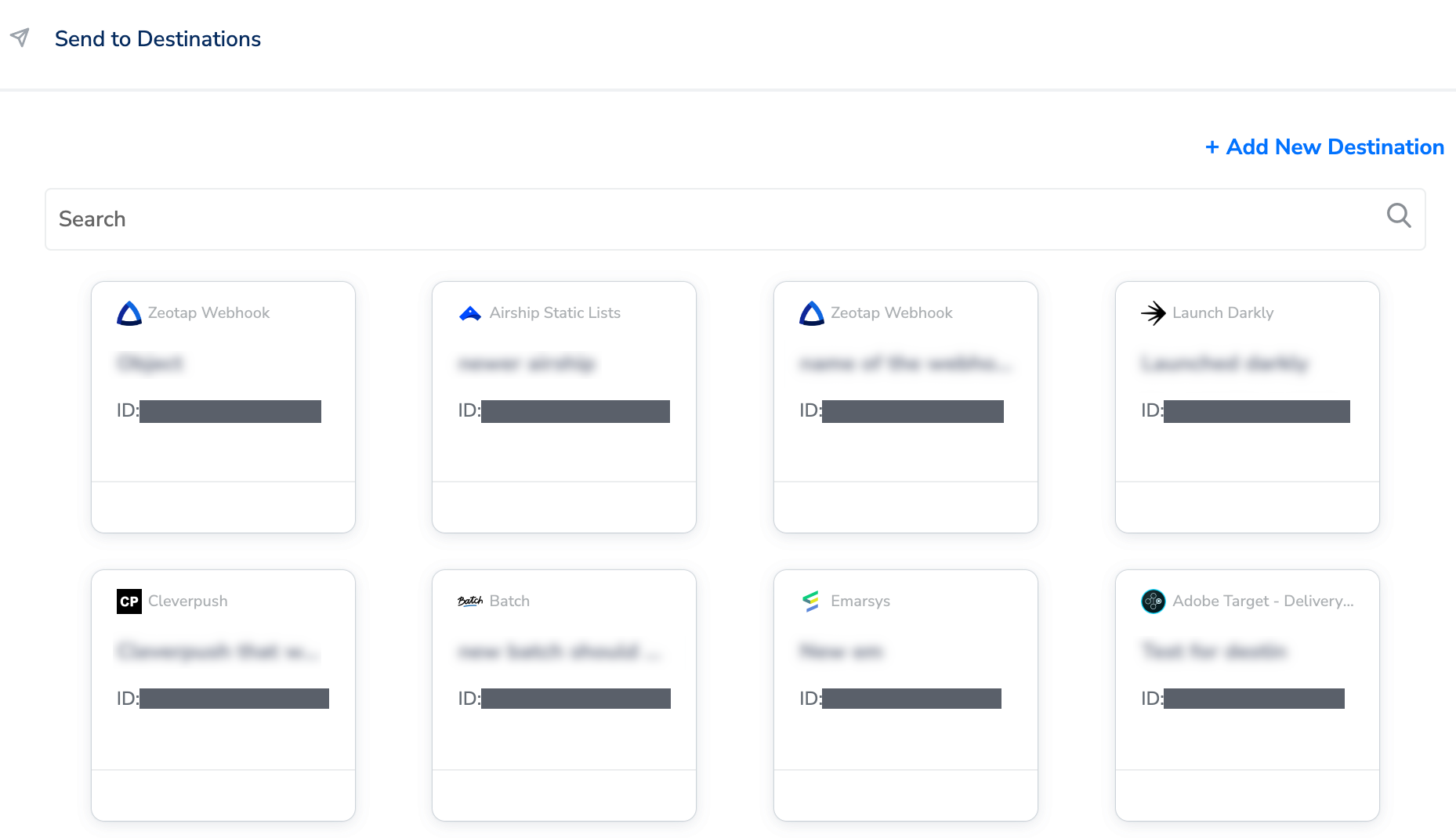
Task: Add a new destination
Action: (1324, 147)
